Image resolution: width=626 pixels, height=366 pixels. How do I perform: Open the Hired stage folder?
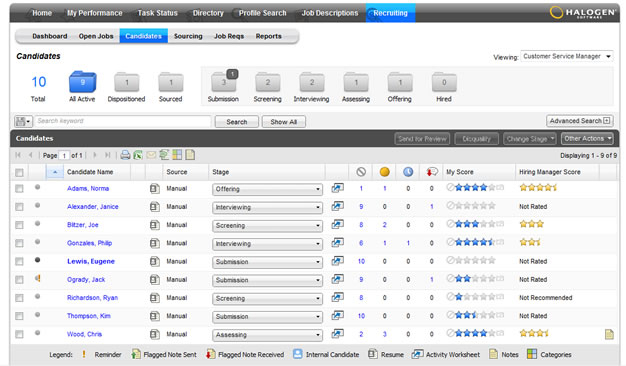pyautogui.click(x=444, y=82)
